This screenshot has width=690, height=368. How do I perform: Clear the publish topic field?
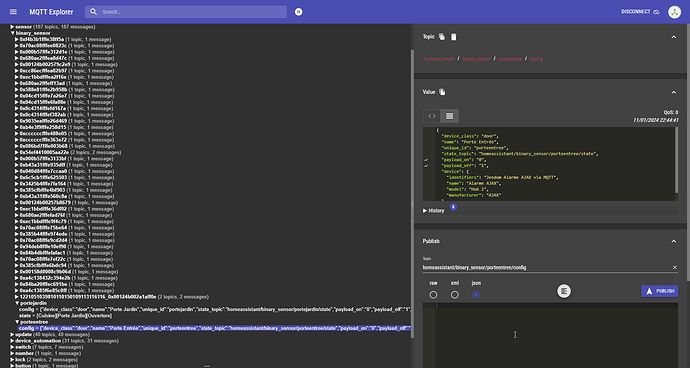[x=675, y=268]
